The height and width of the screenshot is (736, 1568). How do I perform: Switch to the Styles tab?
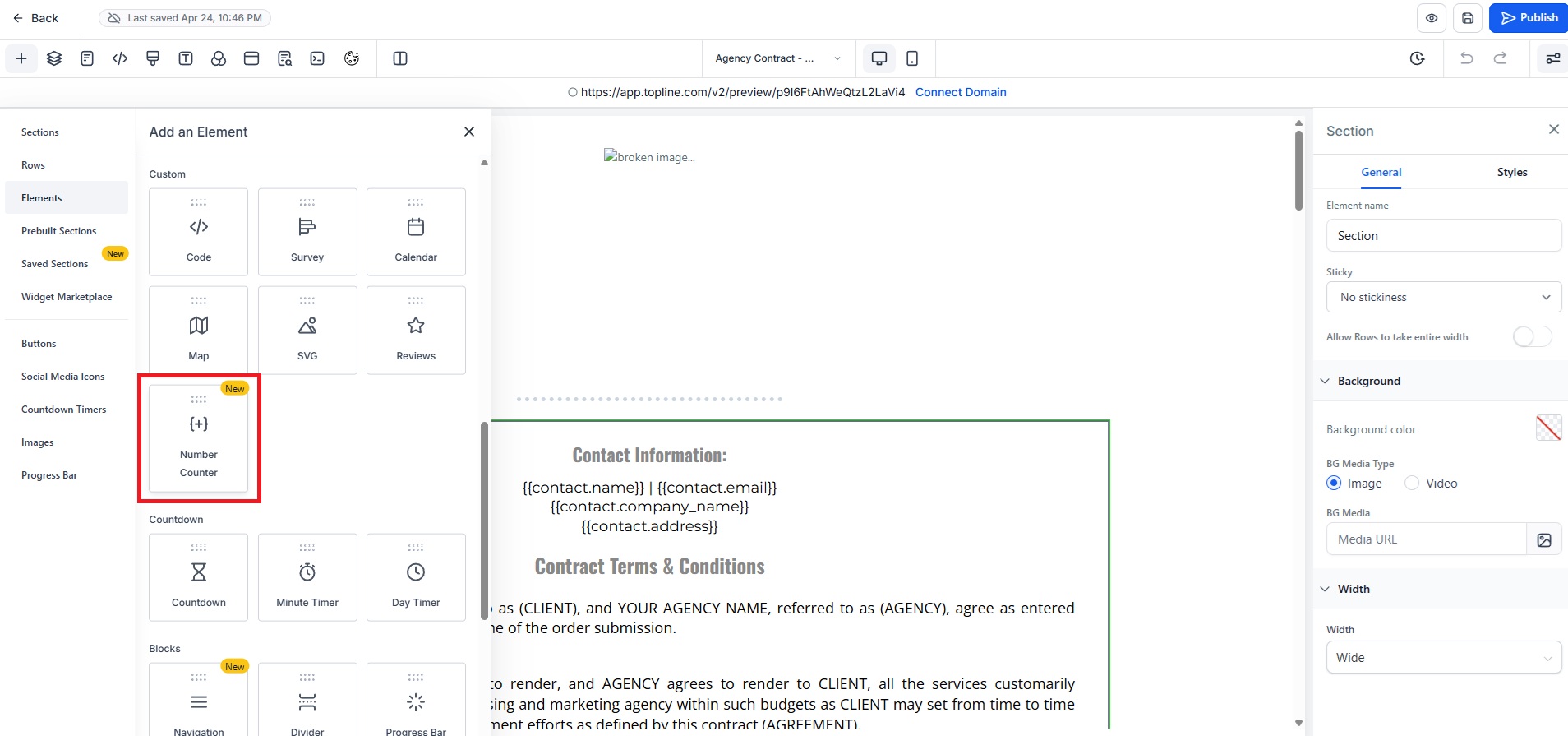click(x=1511, y=172)
